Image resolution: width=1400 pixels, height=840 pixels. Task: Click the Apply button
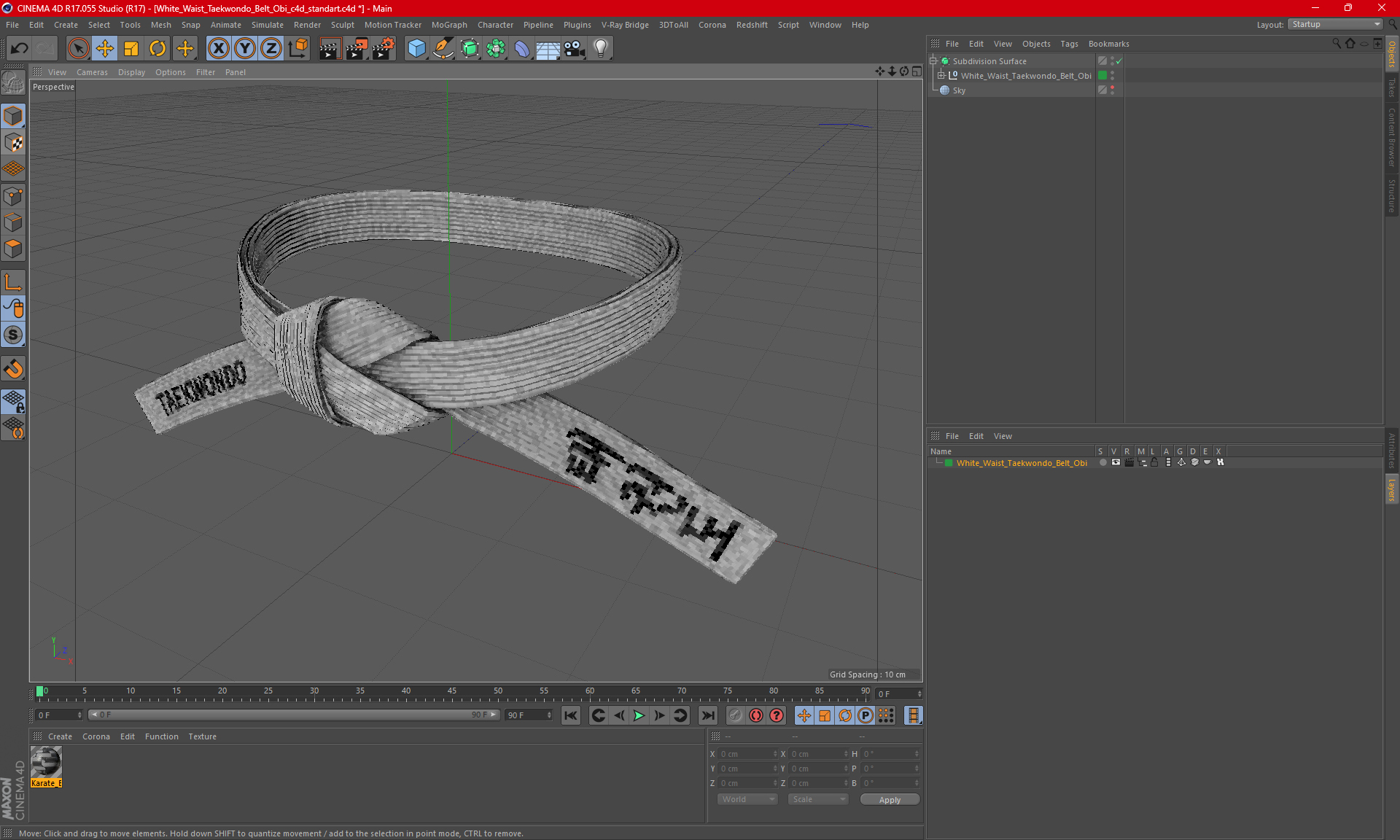coord(890,800)
